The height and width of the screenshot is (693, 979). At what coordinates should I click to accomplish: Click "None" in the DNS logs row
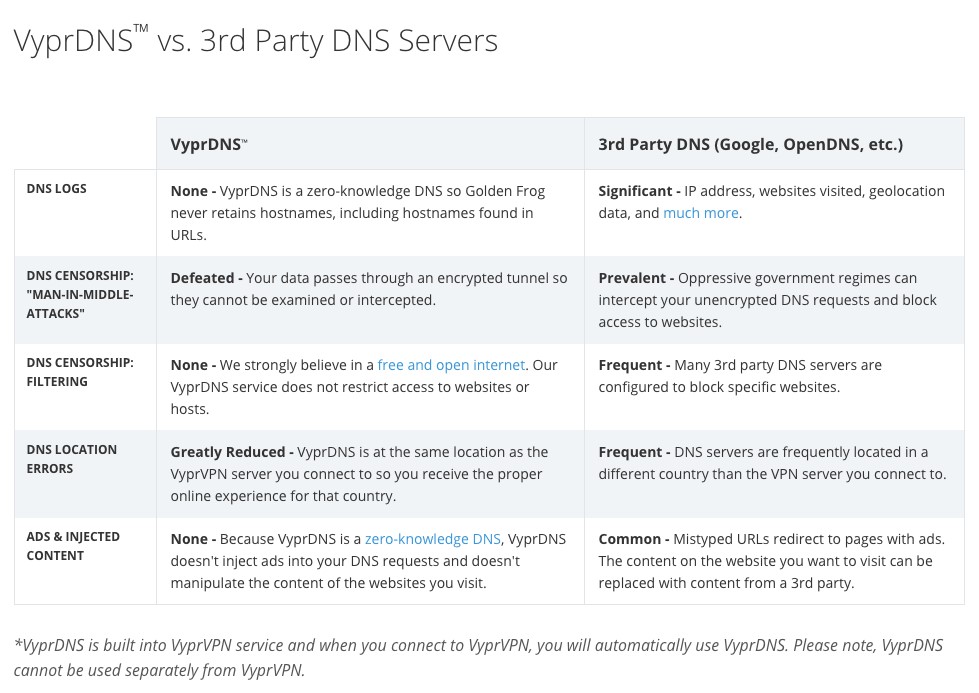click(x=189, y=191)
